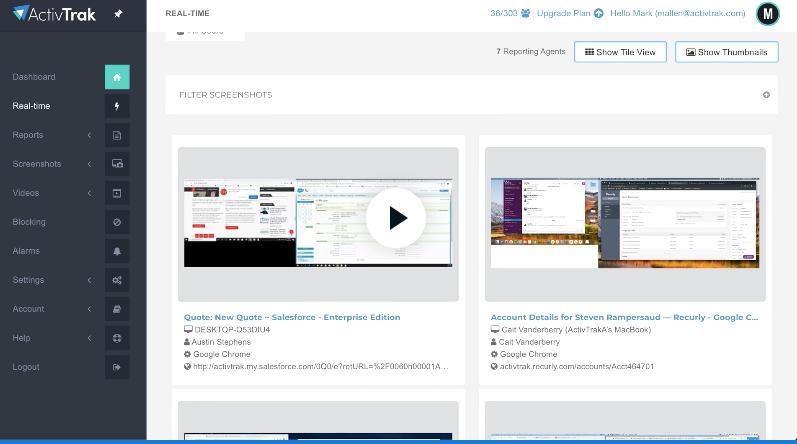This screenshot has width=797, height=444.
Task: Click the globe icon beside recurly URL
Action: coord(494,366)
